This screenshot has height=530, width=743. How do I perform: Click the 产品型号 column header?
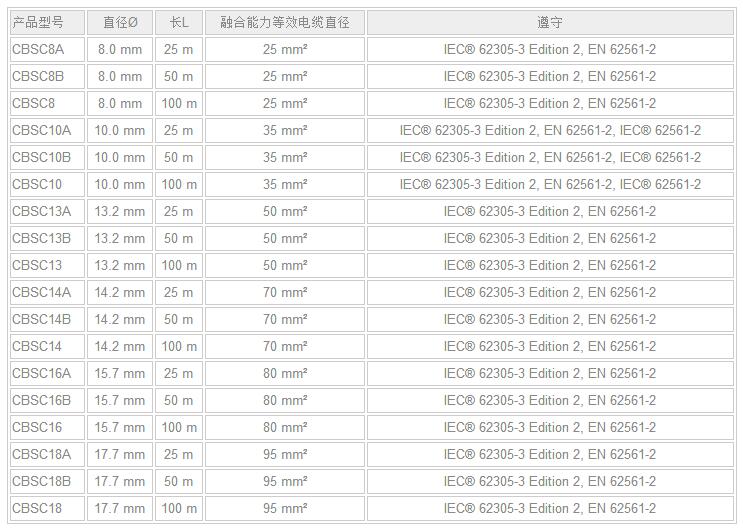click(x=38, y=22)
